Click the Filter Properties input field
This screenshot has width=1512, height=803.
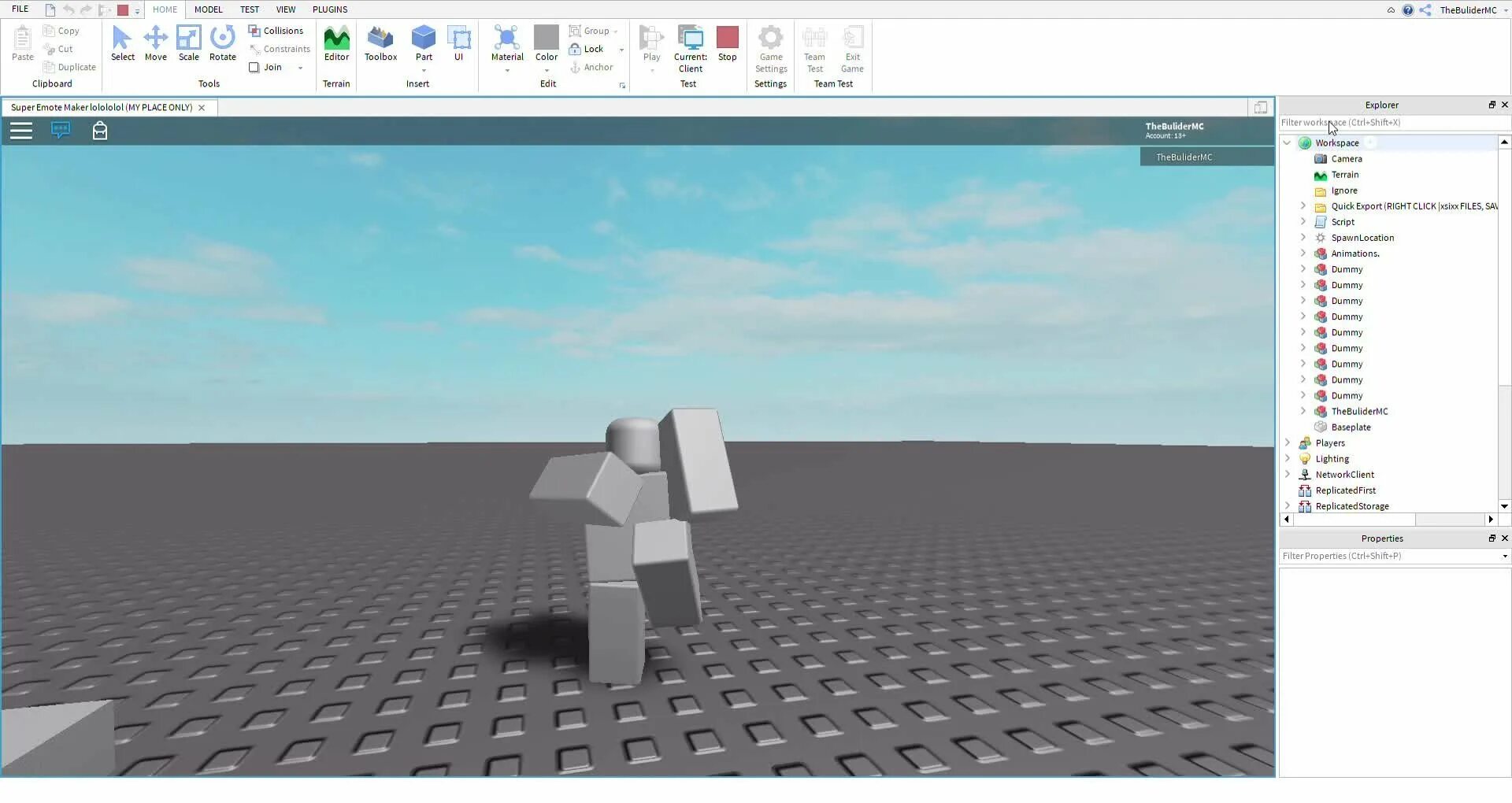point(1389,556)
